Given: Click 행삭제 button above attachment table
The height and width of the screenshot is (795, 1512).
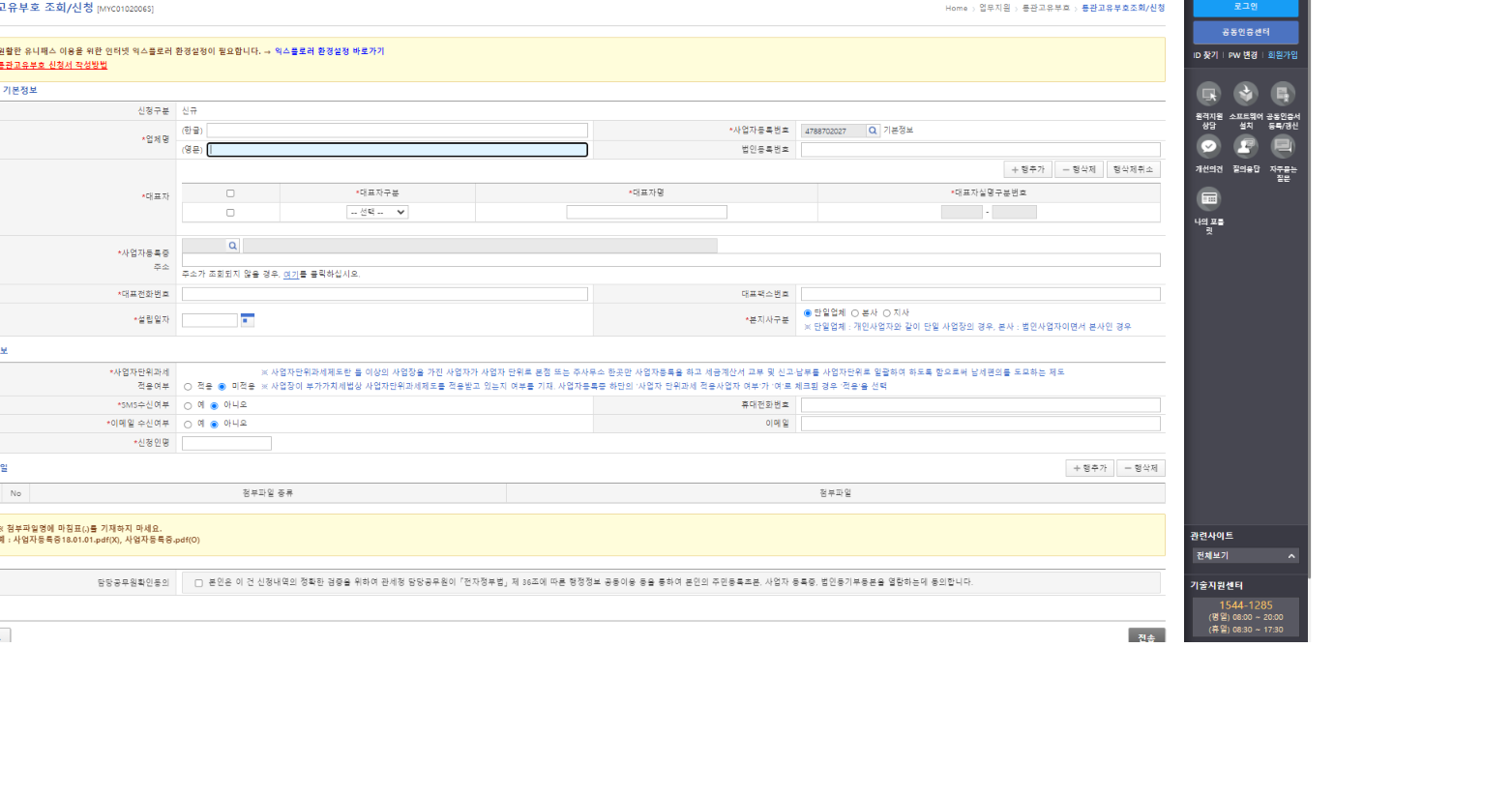Looking at the screenshot, I should coord(1141,468).
